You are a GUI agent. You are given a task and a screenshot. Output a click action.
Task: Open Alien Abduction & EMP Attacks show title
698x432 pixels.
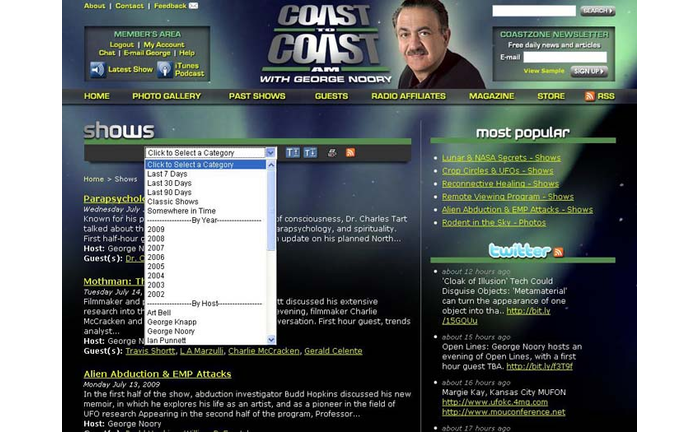[157, 374]
